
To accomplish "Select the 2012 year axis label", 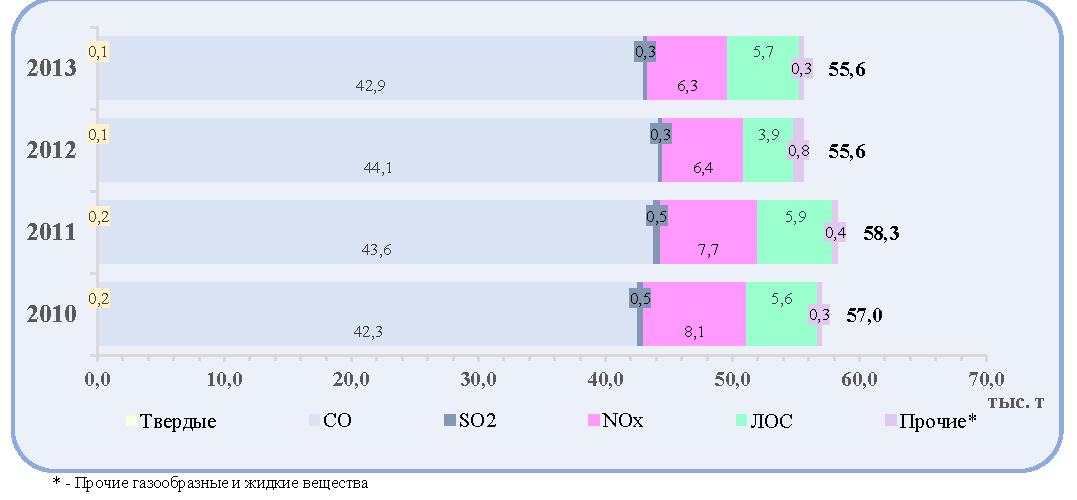I will tap(51, 151).
